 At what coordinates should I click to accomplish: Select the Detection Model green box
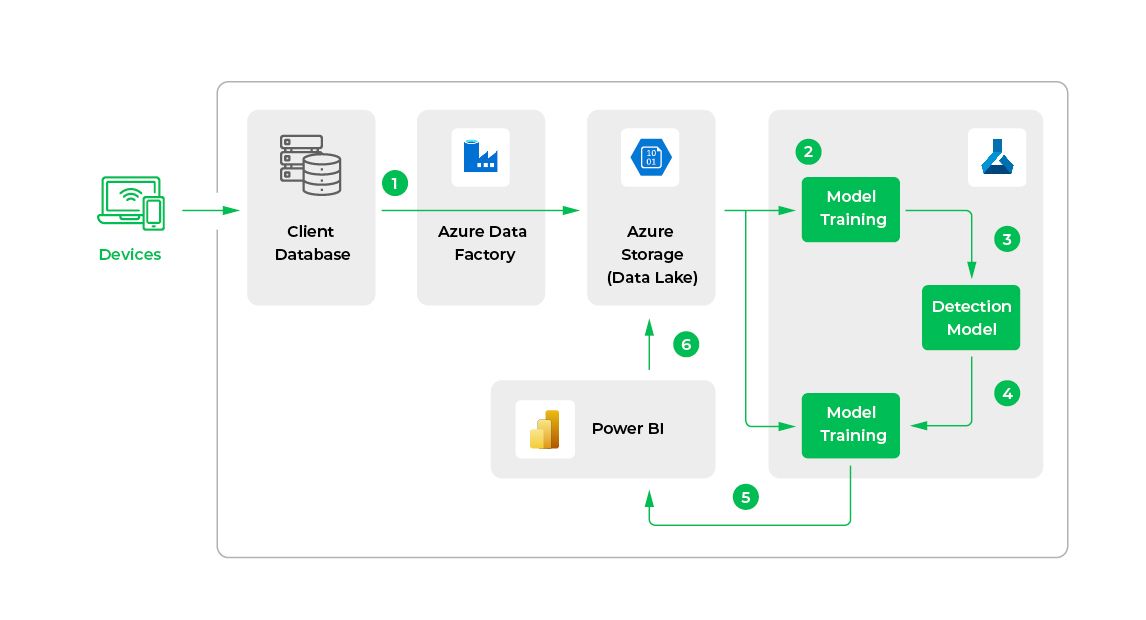970,318
